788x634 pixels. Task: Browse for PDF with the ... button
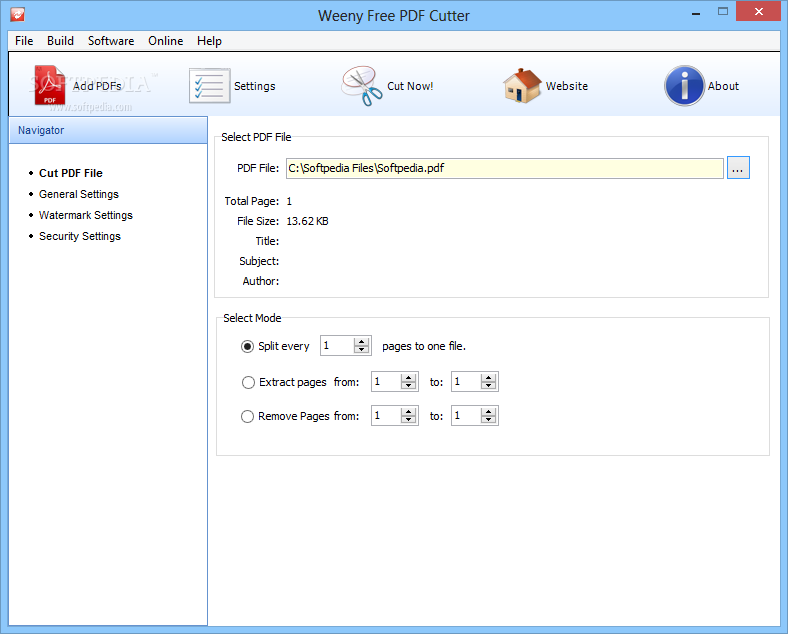(738, 168)
